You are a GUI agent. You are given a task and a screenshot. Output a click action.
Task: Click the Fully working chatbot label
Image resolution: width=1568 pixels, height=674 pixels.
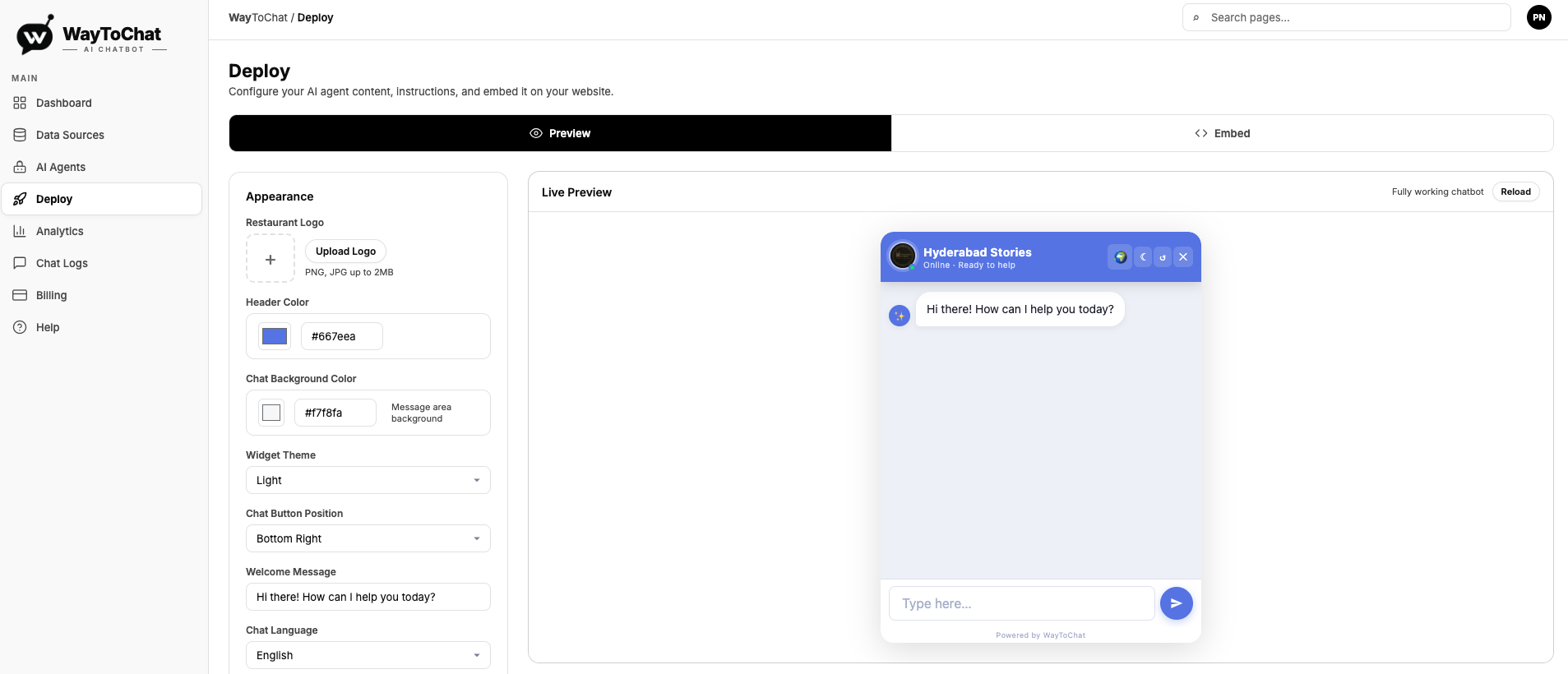pos(1437,192)
